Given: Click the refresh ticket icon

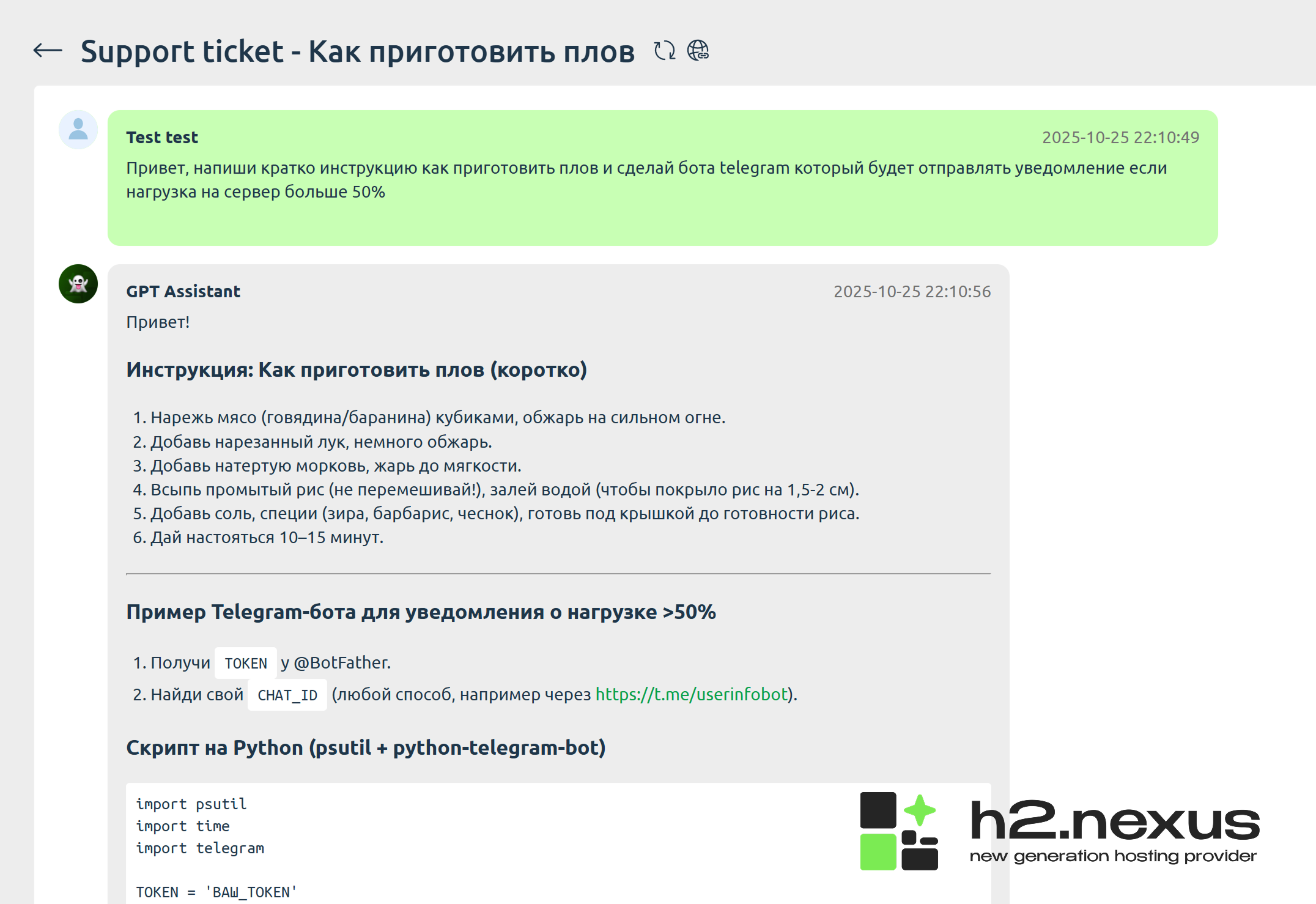Looking at the screenshot, I should click(x=665, y=51).
